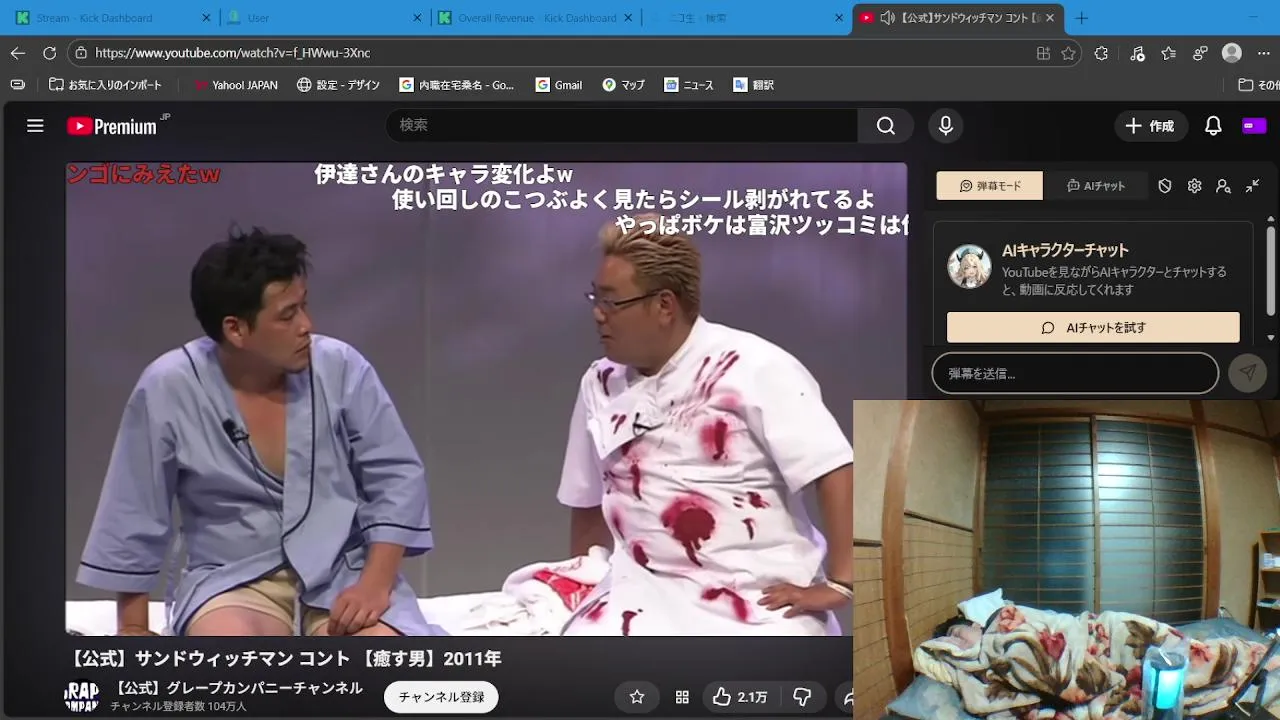Select the 弾幕モード tab
1280x720 pixels.
(x=989, y=186)
